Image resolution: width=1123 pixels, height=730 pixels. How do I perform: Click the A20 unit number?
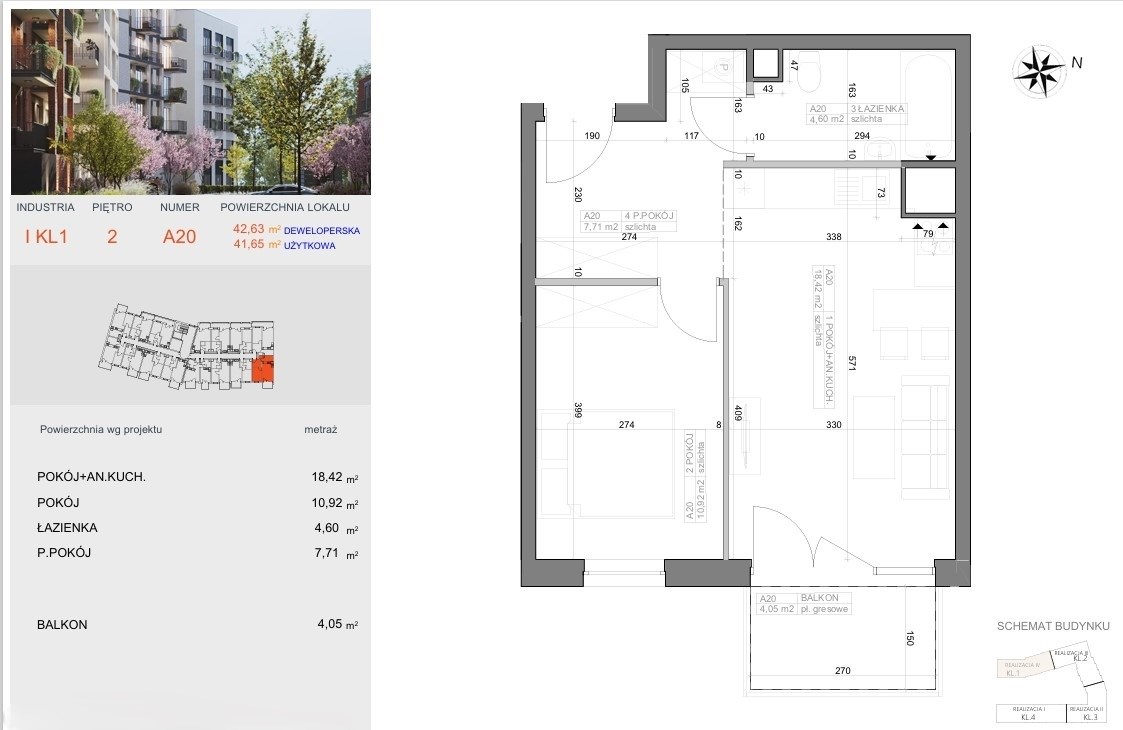pos(180,237)
